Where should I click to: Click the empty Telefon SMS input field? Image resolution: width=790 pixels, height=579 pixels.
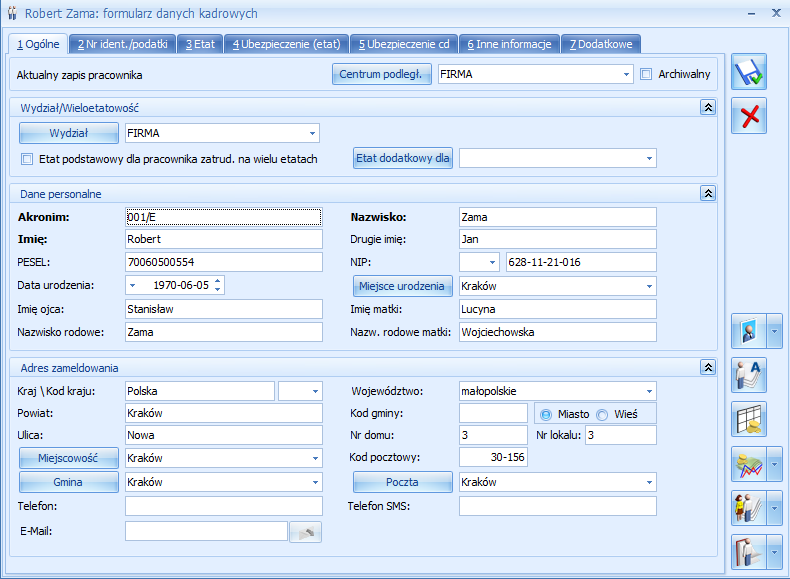(558, 506)
